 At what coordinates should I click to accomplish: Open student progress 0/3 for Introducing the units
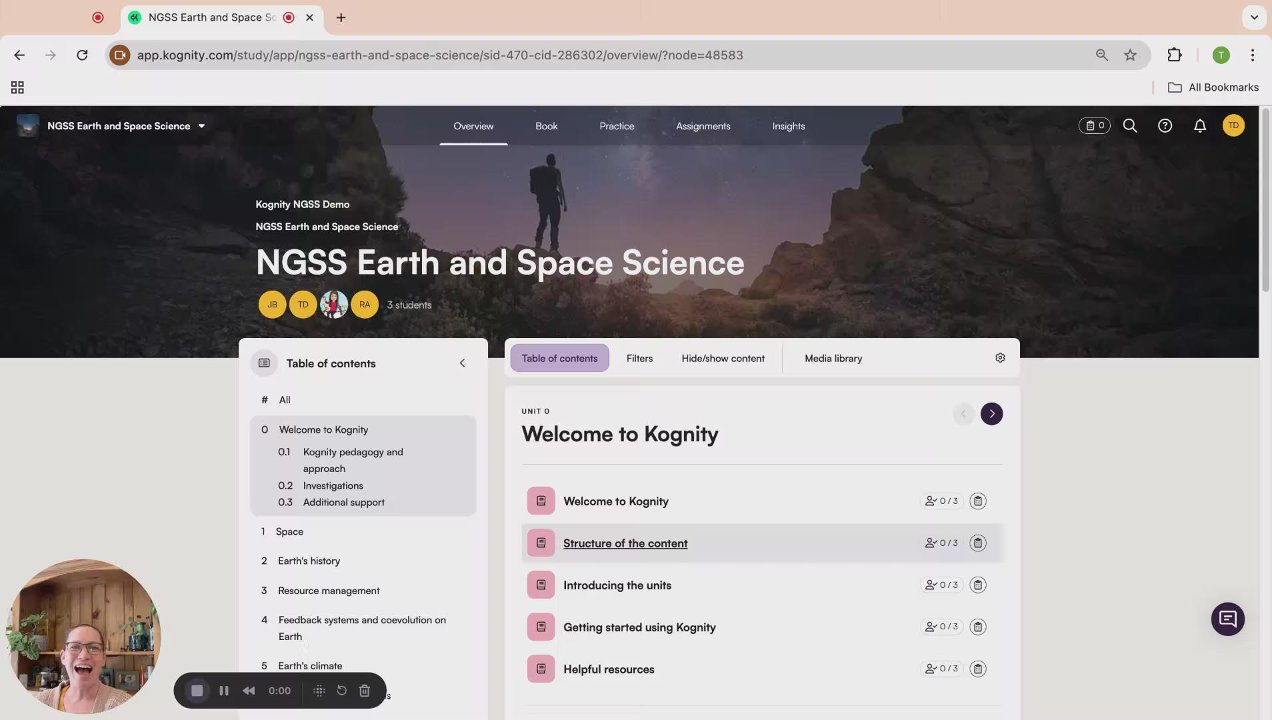coord(941,585)
